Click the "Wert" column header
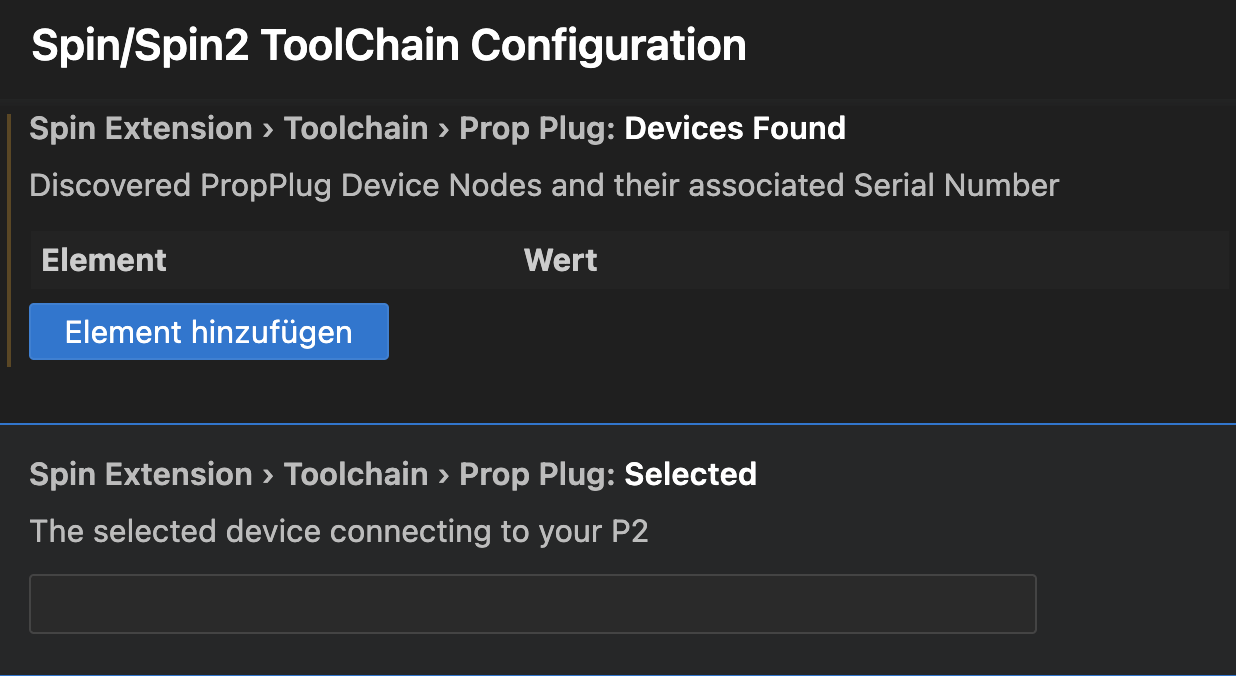This screenshot has width=1236, height=676. tap(560, 261)
